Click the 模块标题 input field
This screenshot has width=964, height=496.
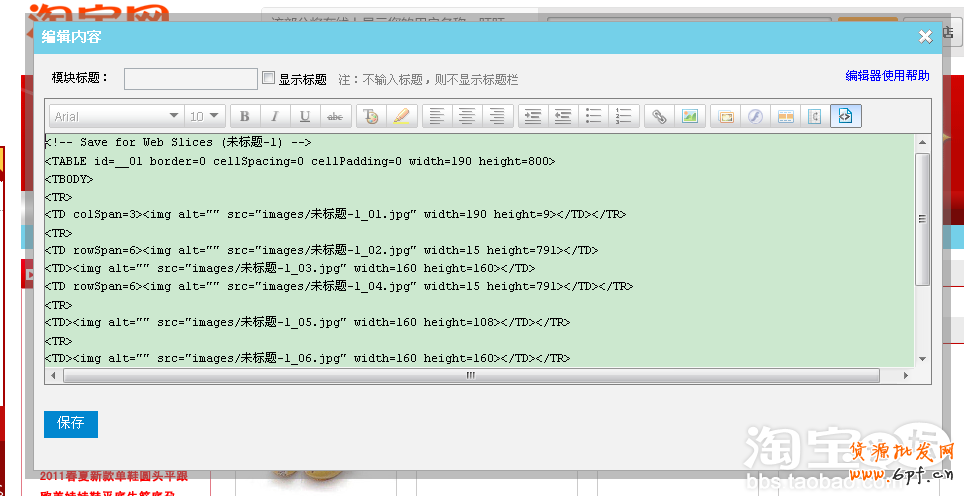point(190,78)
